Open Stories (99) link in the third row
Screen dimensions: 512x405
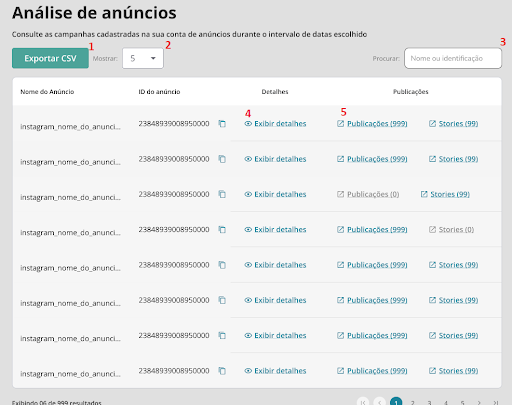click(450, 194)
